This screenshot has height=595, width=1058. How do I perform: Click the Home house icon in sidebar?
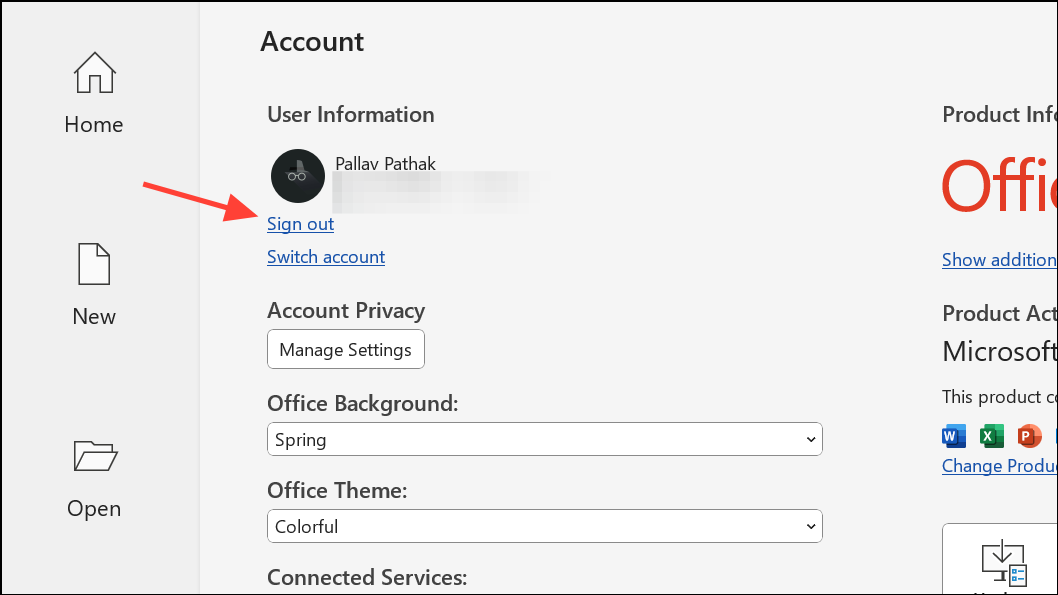point(94,73)
